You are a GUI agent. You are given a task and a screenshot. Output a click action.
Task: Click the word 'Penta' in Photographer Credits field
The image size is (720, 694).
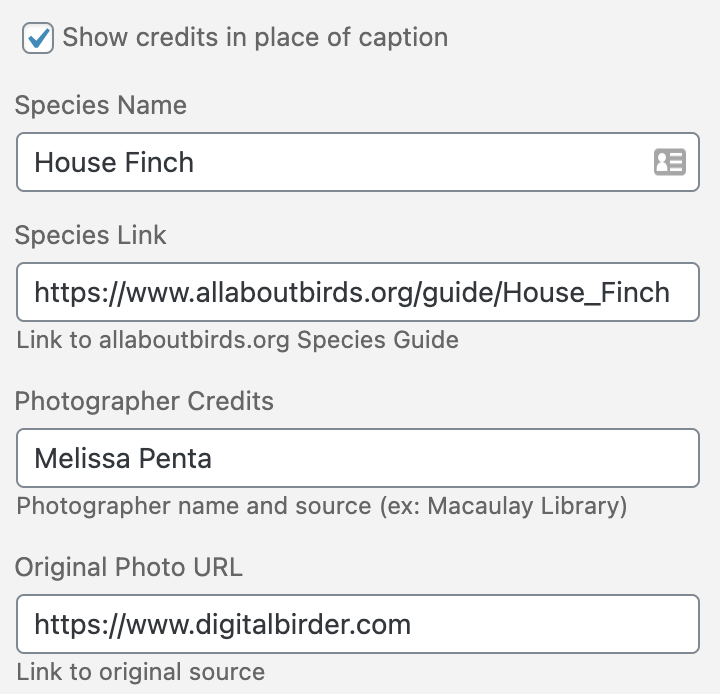pos(176,459)
